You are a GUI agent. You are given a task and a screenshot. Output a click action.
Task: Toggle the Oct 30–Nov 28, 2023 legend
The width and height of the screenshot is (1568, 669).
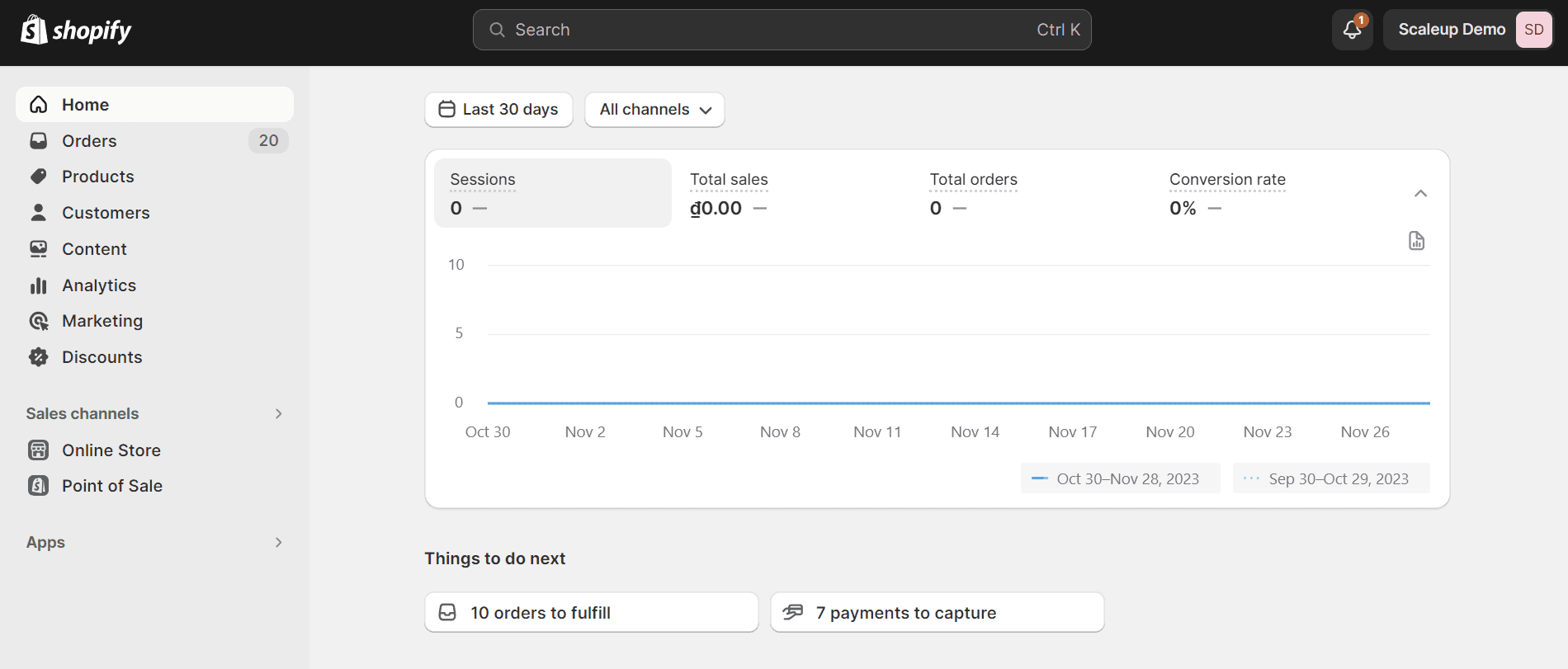pyautogui.click(x=1120, y=478)
